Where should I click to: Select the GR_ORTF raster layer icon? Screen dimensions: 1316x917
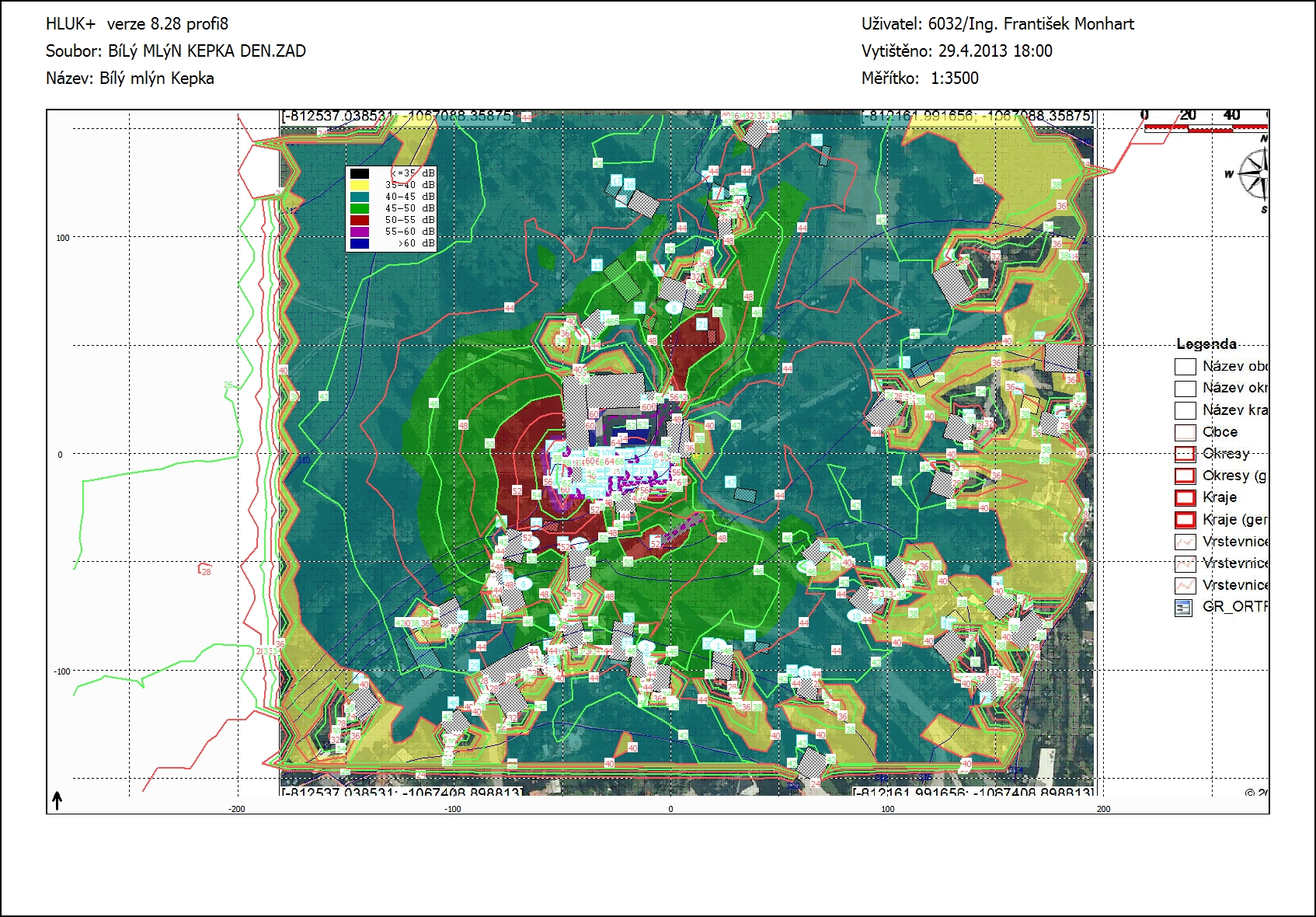1183,607
